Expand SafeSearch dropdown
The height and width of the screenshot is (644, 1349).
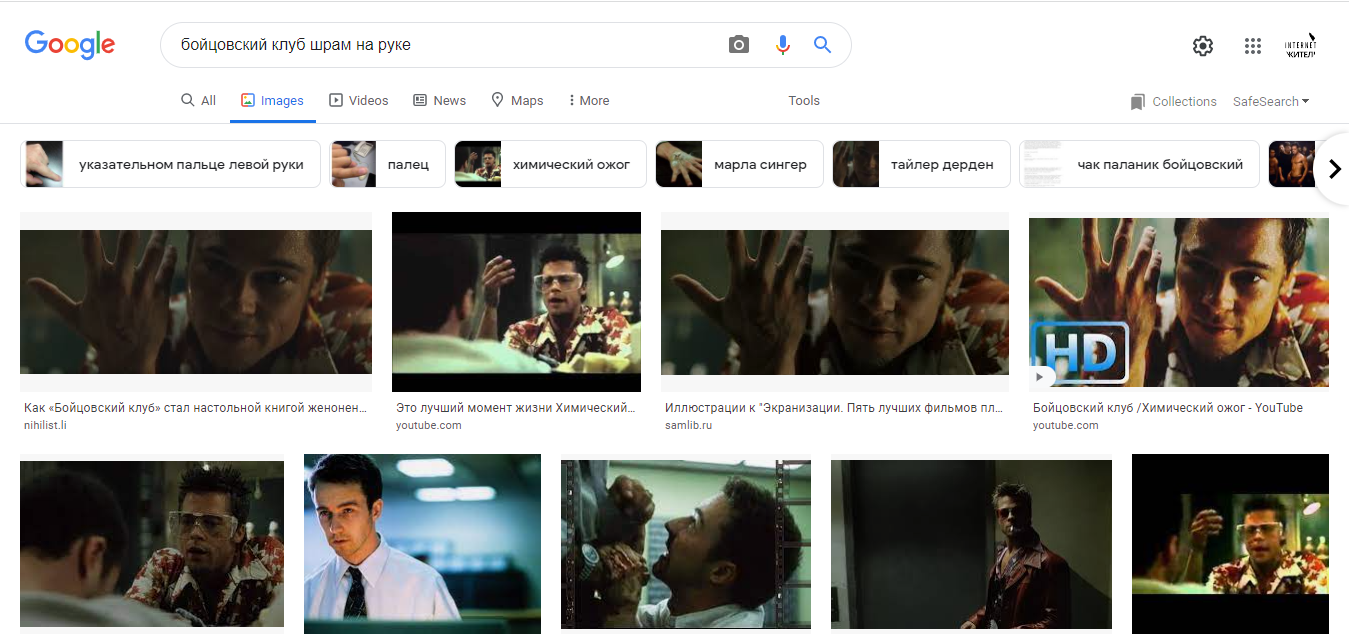(x=1271, y=101)
